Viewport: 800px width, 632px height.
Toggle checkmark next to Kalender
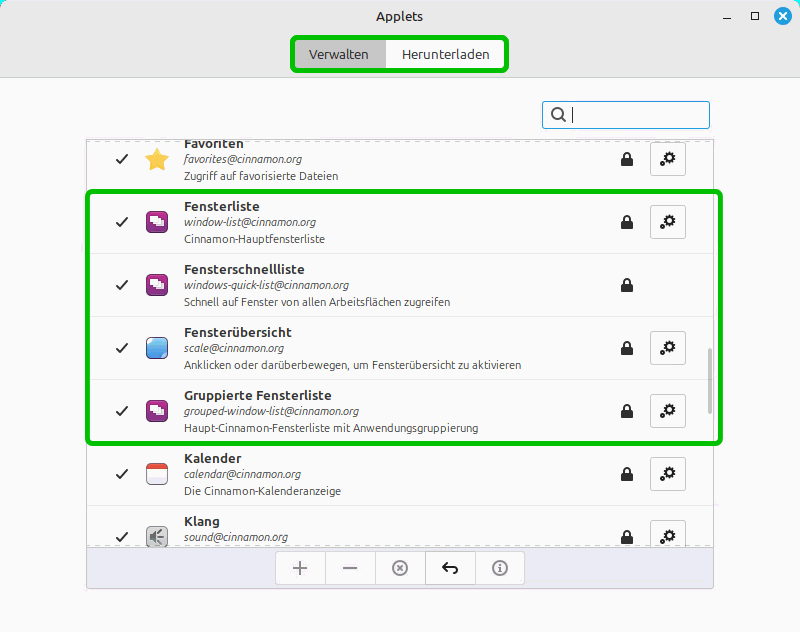(x=122, y=474)
